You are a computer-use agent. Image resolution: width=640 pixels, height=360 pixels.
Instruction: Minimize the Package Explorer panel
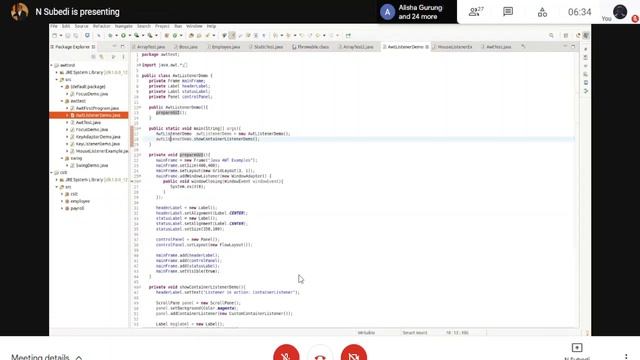[115, 47]
